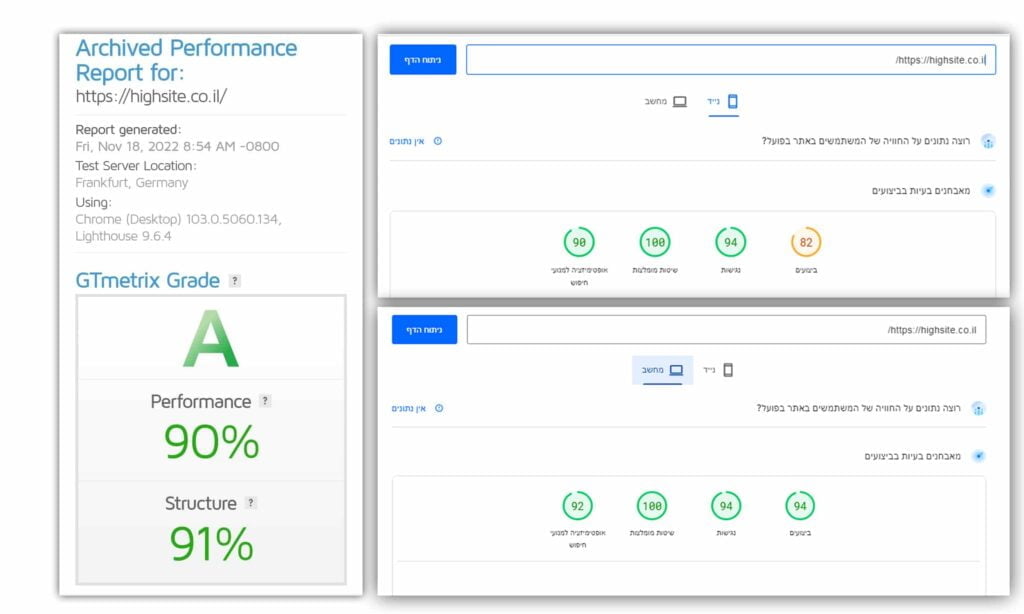Image resolution: width=1024 pixels, height=614 pixels.
Task: Select the נייד mobile tab in the upper panel
Action: [723, 102]
